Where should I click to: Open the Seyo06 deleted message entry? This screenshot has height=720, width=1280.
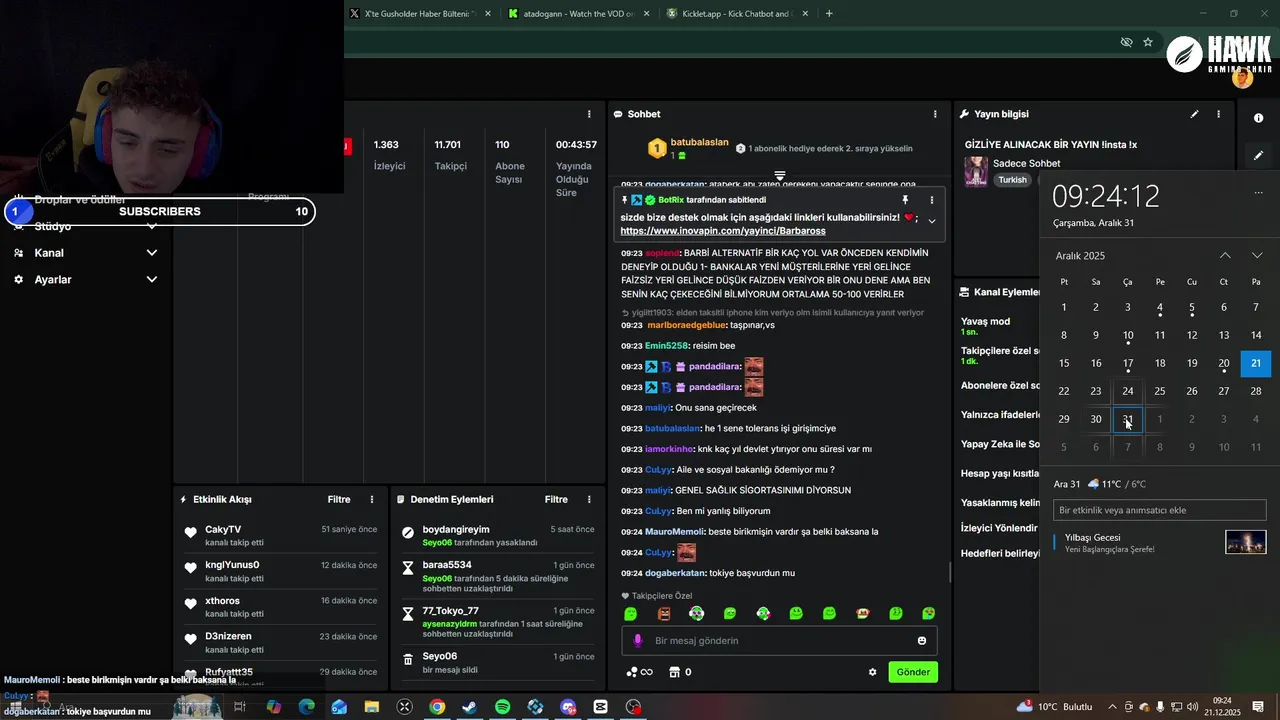tap(497, 663)
